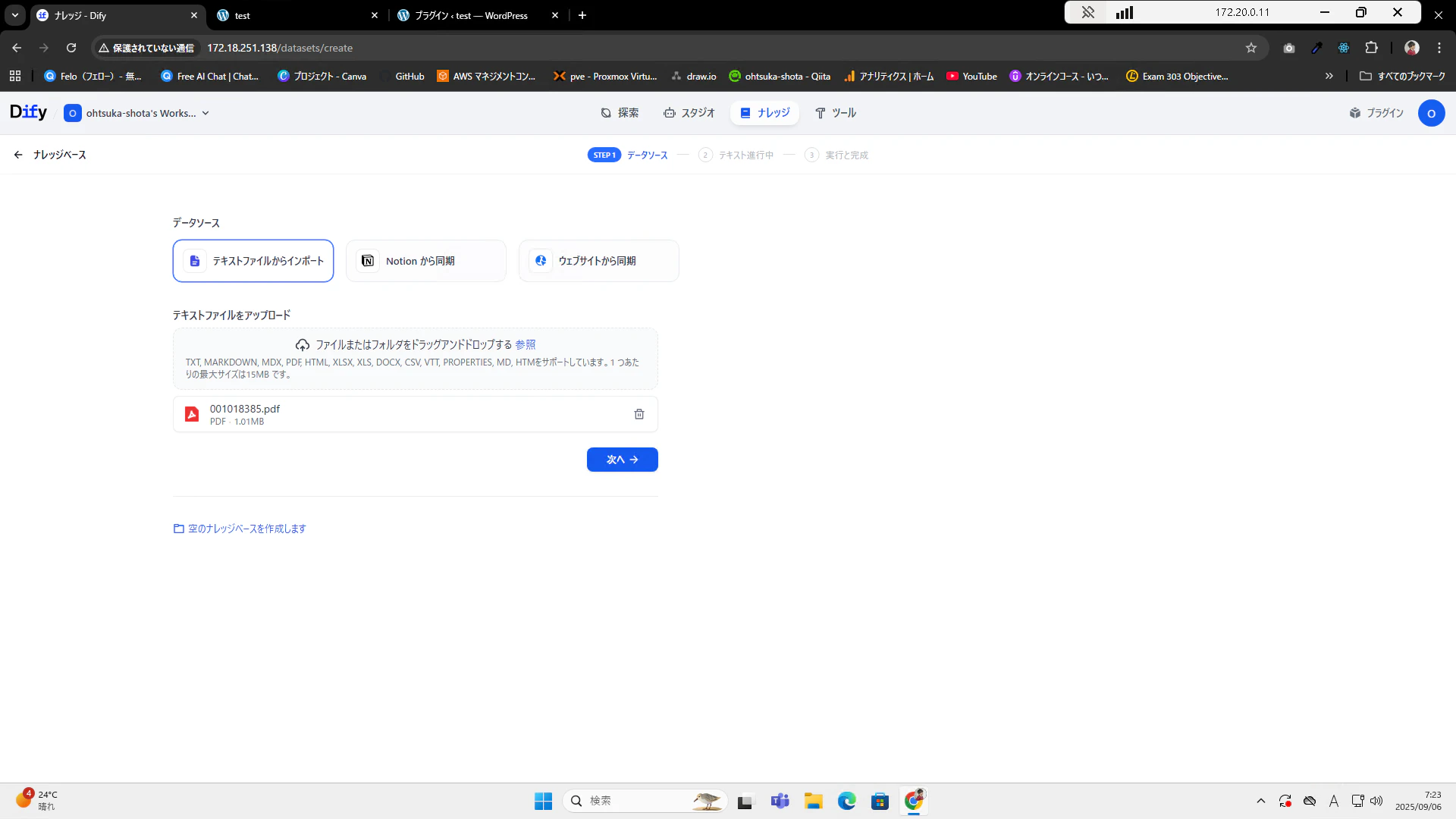Open the weather widget 24°C
Viewport: 1456px width, 819px height.
coord(36,800)
